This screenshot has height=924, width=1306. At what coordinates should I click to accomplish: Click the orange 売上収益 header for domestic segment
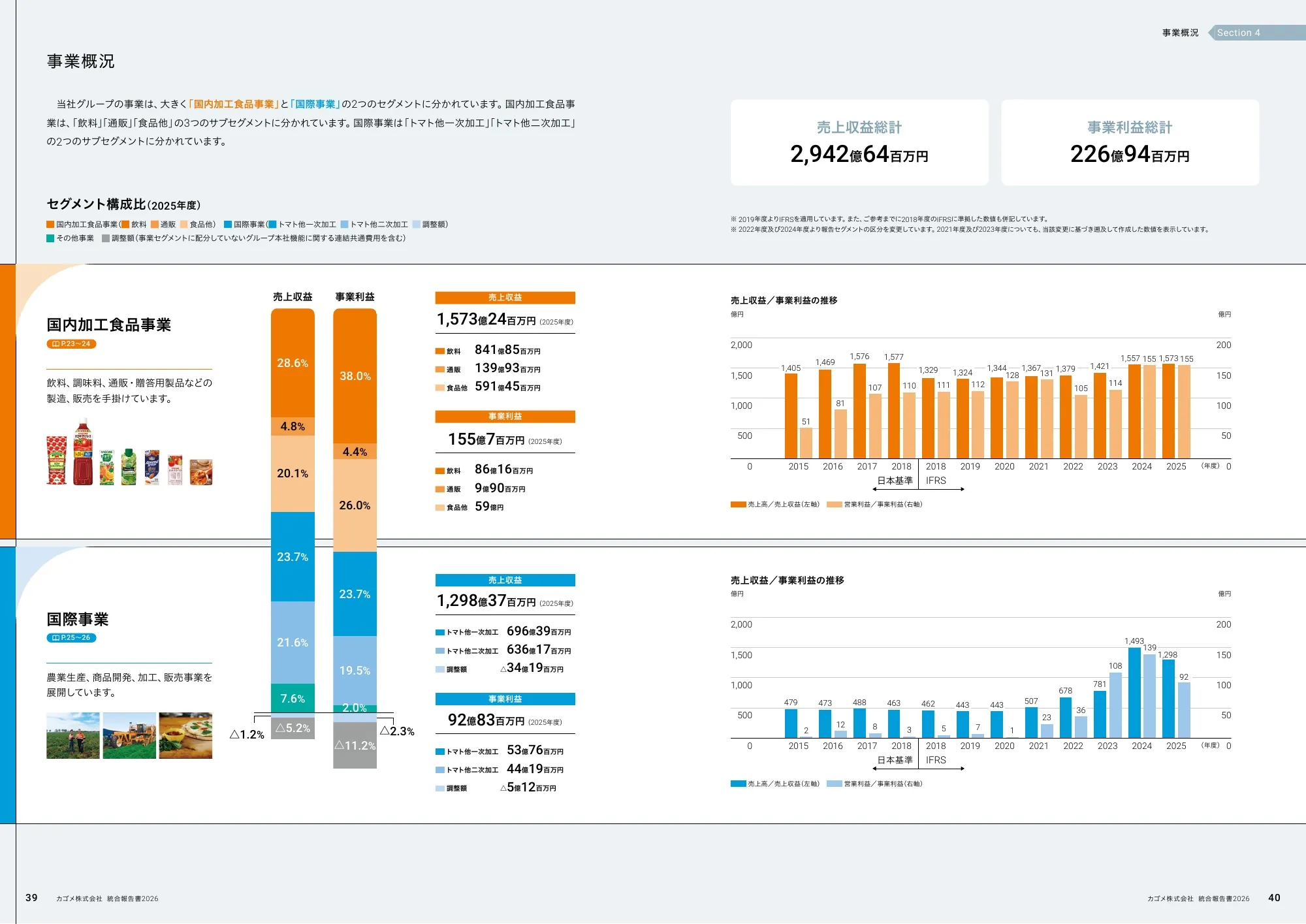[505, 298]
